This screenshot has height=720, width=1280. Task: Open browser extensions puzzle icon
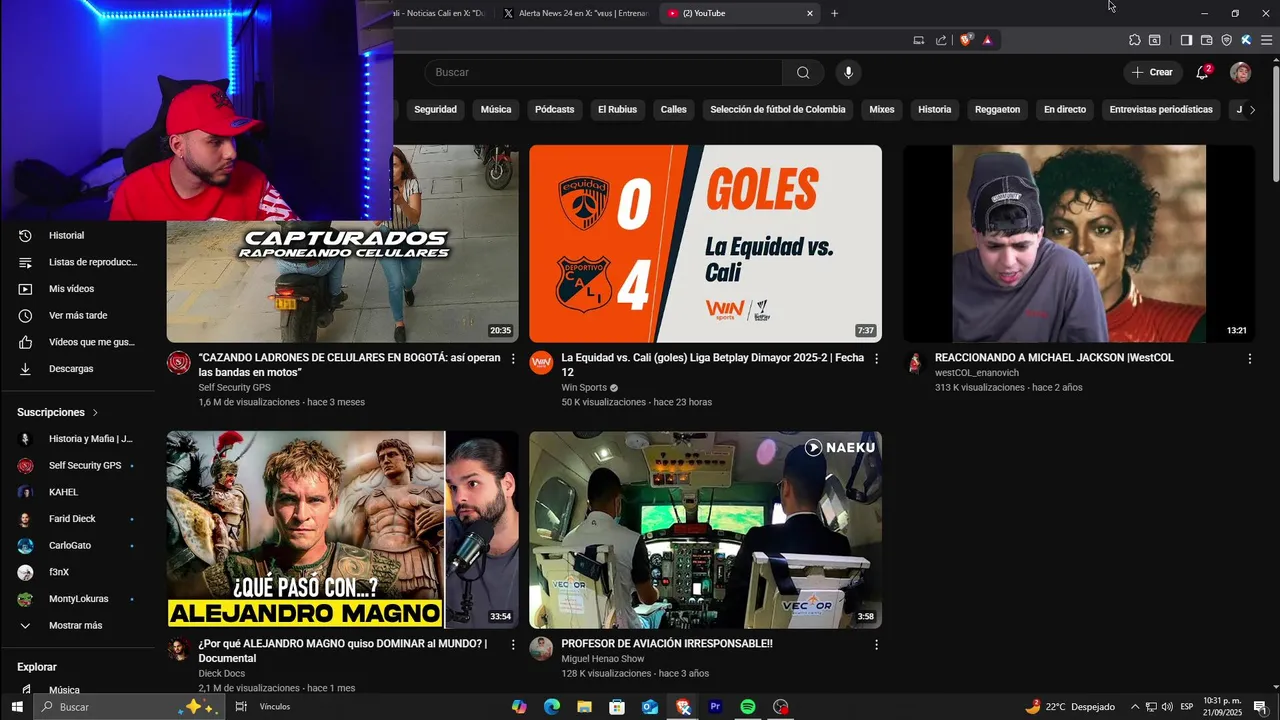coord(1134,40)
